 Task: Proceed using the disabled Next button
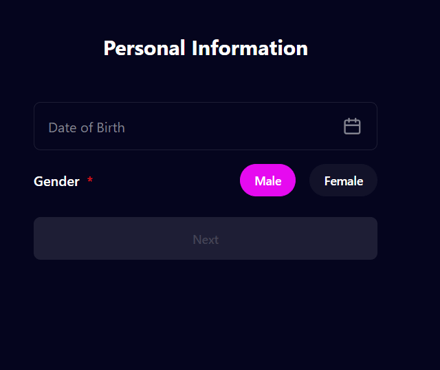[205, 239]
